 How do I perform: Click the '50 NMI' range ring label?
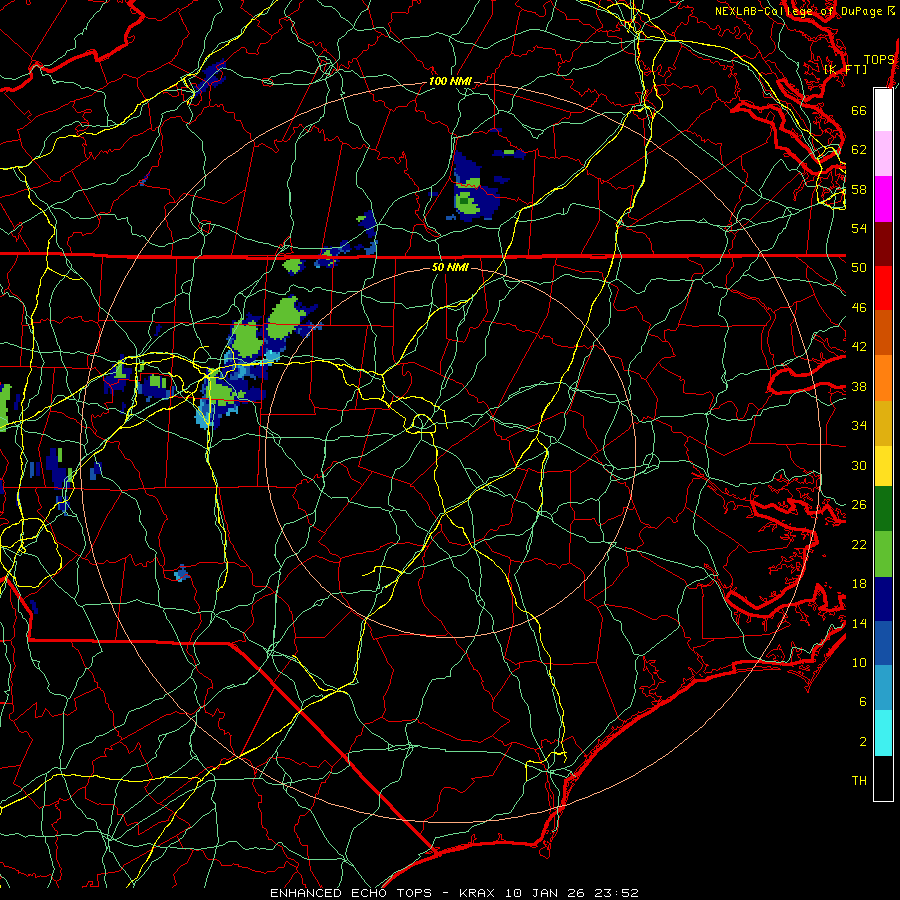click(450, 267)
